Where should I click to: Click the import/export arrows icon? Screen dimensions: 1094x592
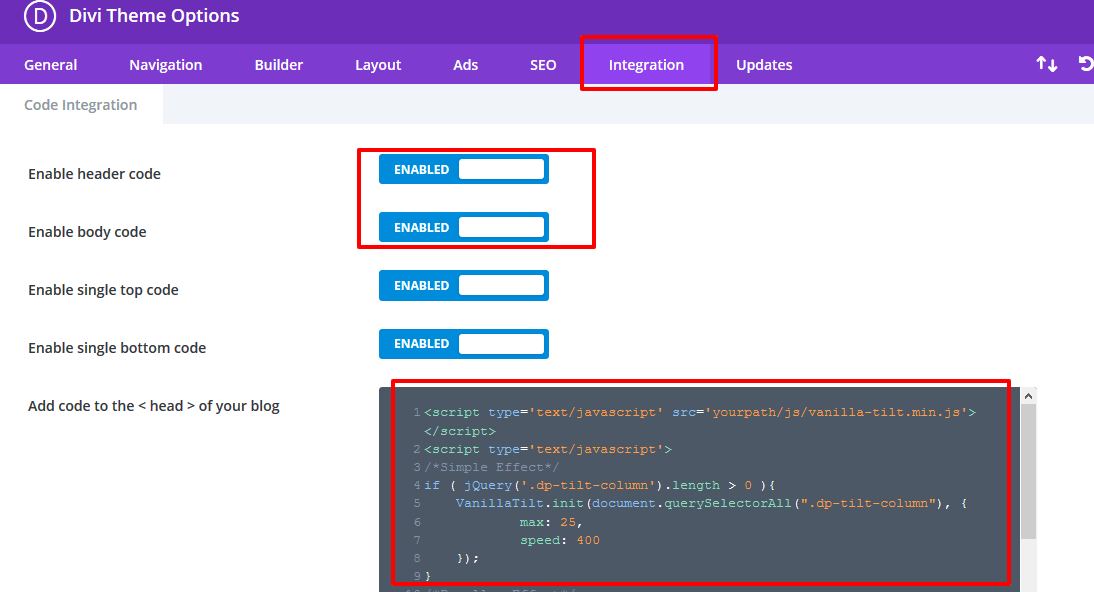click(x=1047, y=64)
